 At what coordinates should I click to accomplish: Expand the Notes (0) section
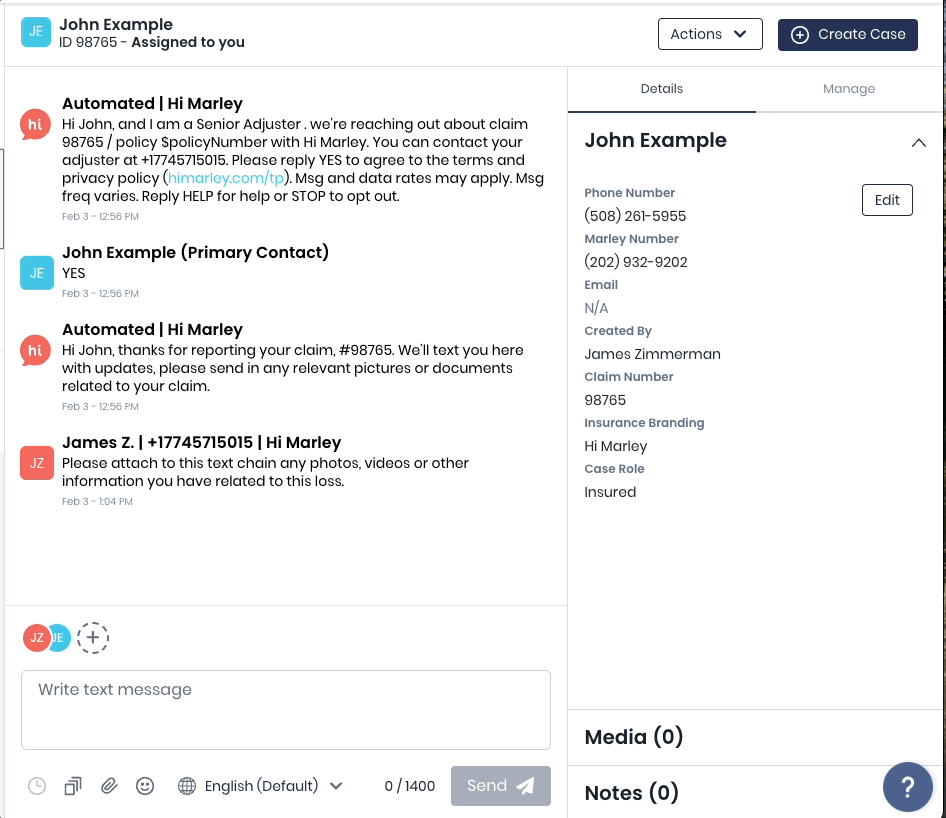(631, 793)
